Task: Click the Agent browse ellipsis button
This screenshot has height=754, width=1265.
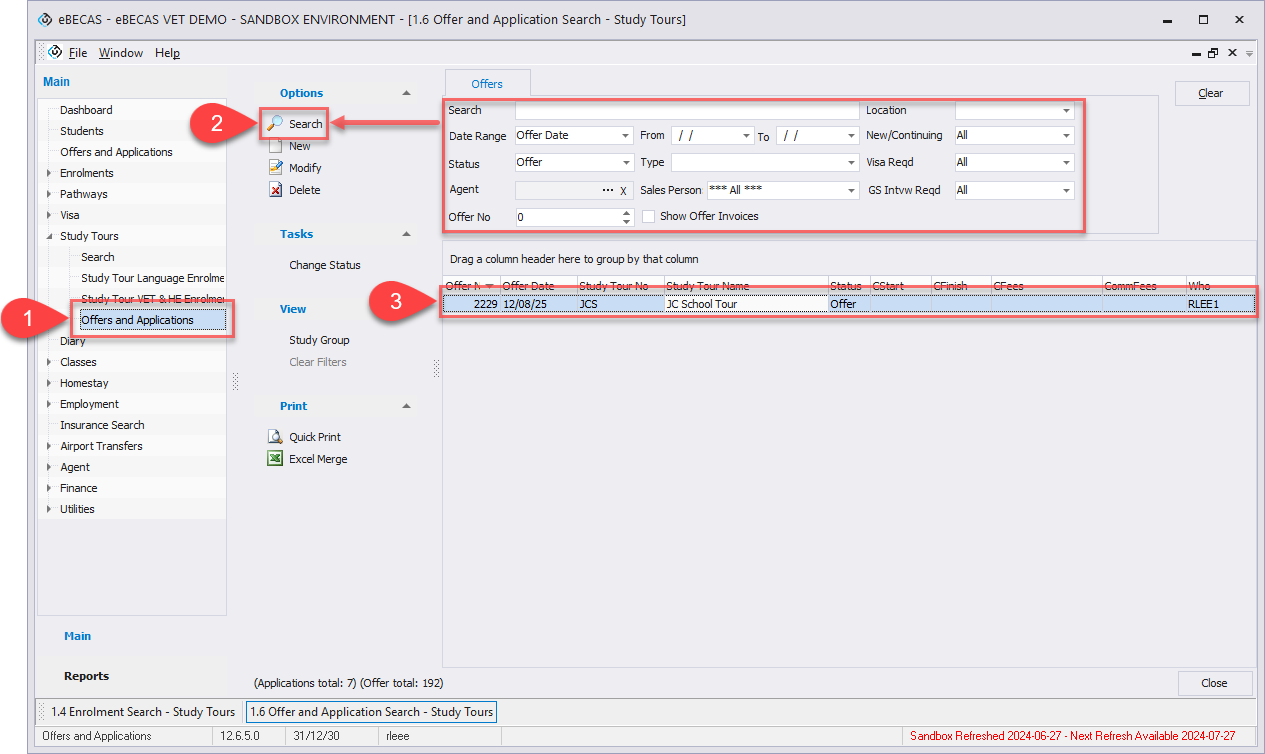Action: tap(607, 190)
